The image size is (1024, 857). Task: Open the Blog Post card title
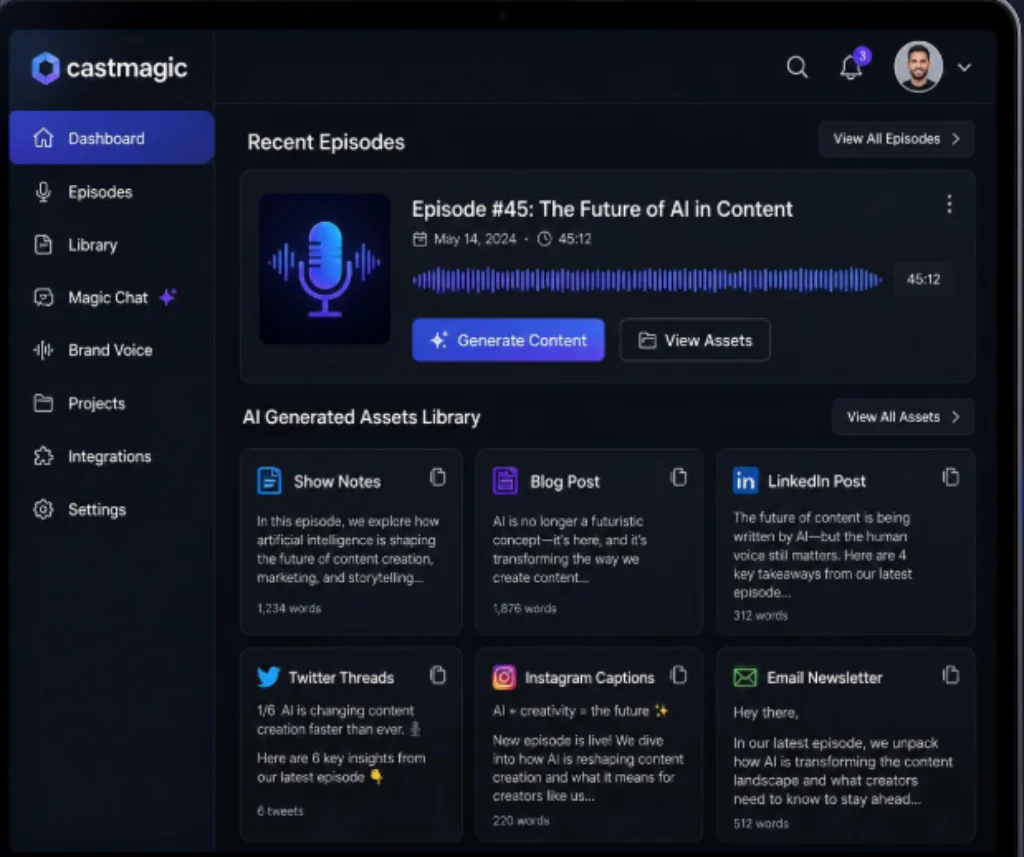click(x=565, y=481)
